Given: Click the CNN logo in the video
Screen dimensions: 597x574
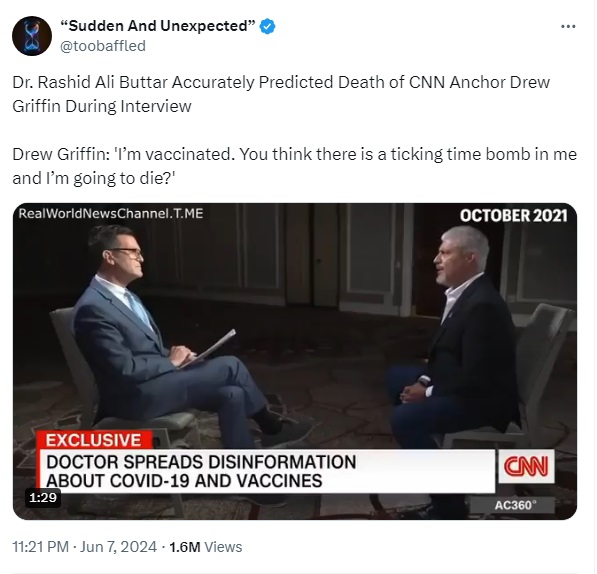Looking at the screenshot, I should (526, 466).
